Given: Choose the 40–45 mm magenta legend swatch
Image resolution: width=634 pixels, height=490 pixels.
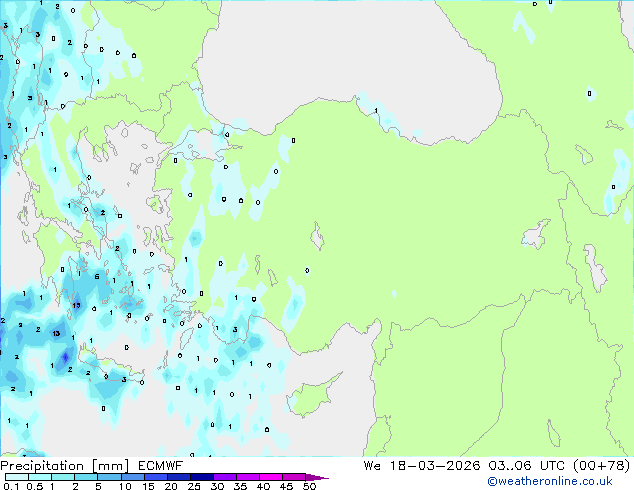Looking at the screenshot, I should click(x=271, y=477).
